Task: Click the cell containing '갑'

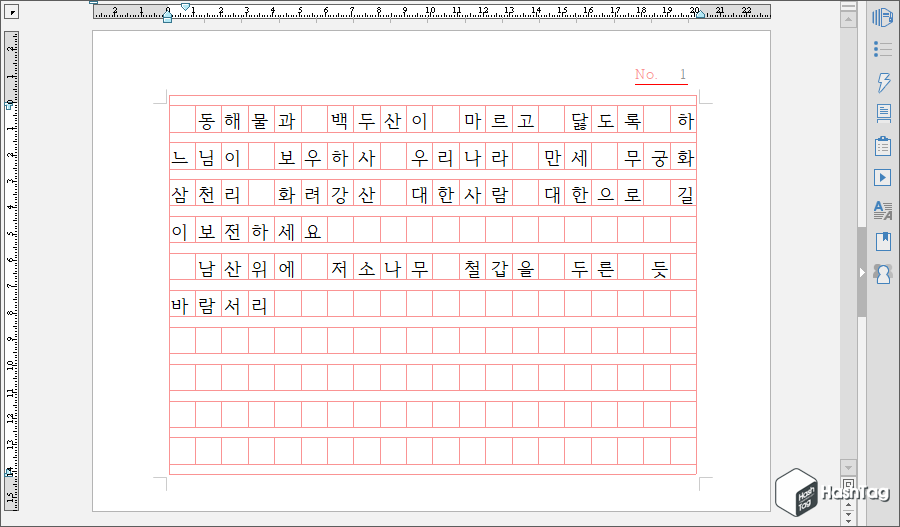Action: [x=499, y=267]
